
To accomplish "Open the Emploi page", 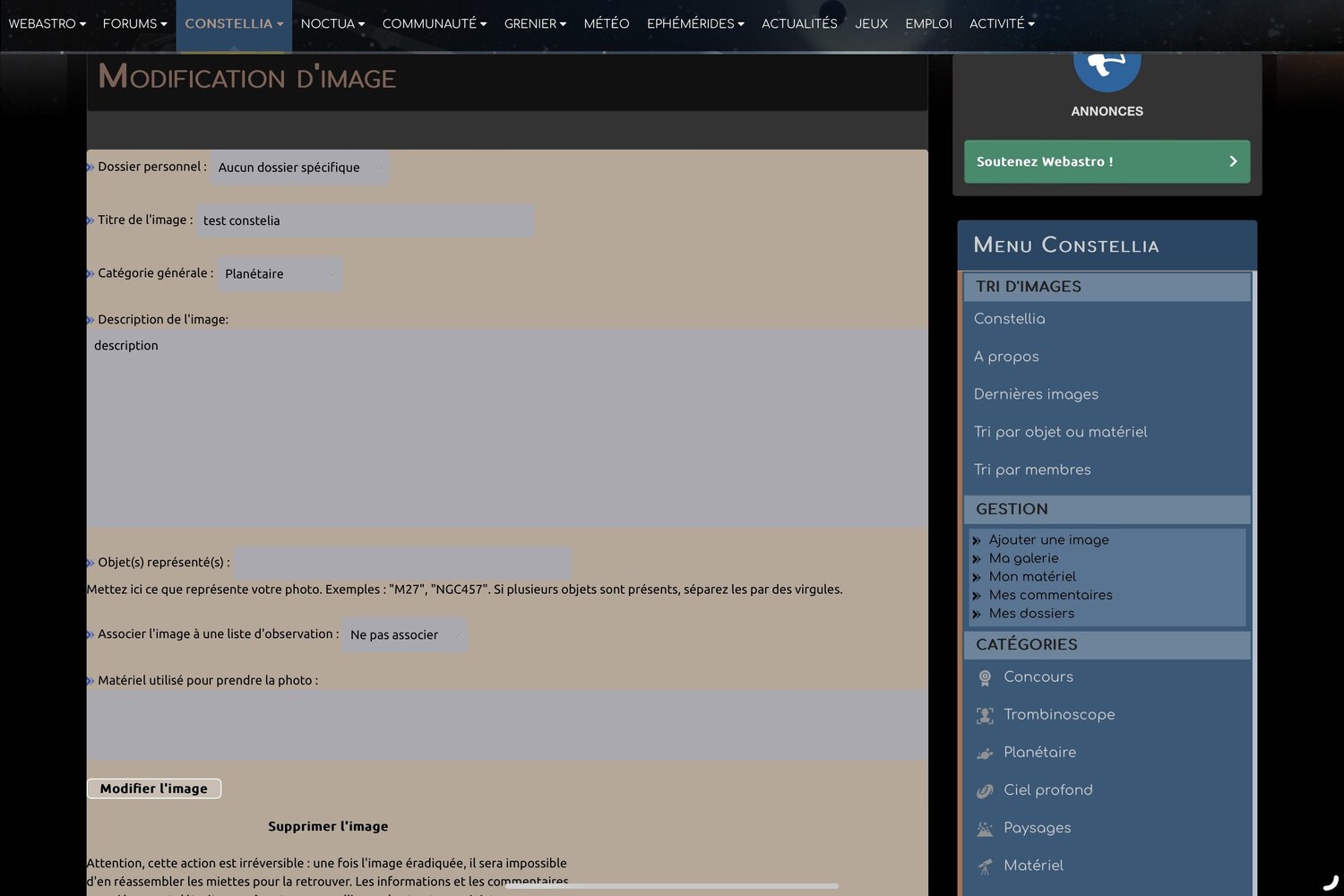I will (928, 24).
